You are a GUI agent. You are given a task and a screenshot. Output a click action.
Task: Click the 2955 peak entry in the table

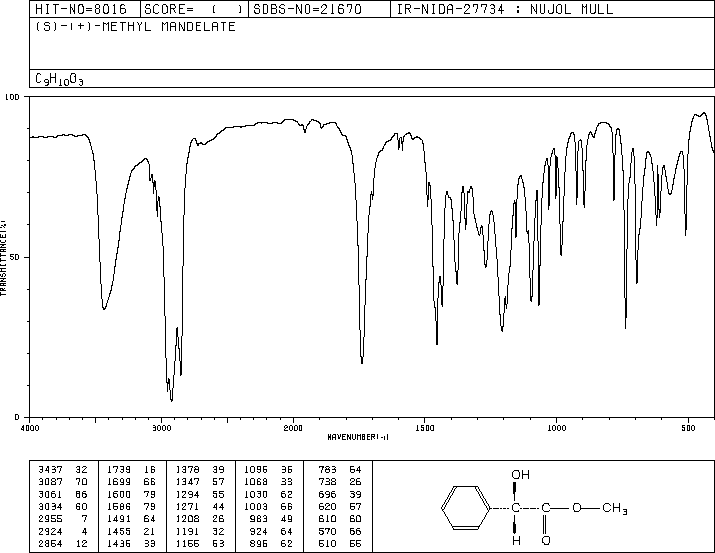pos(63,519)
